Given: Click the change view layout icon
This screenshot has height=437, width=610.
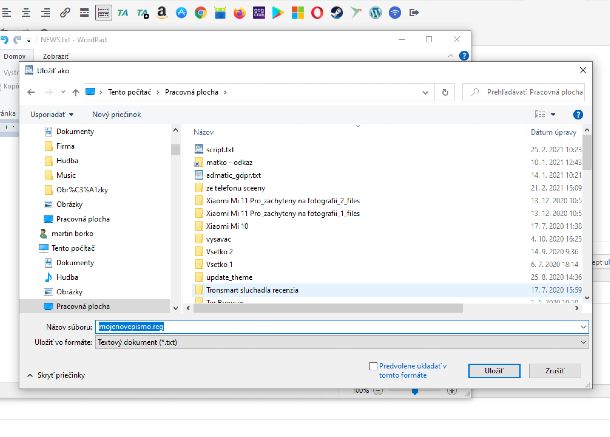Looking at the screenshot, I should click(540, 114).
